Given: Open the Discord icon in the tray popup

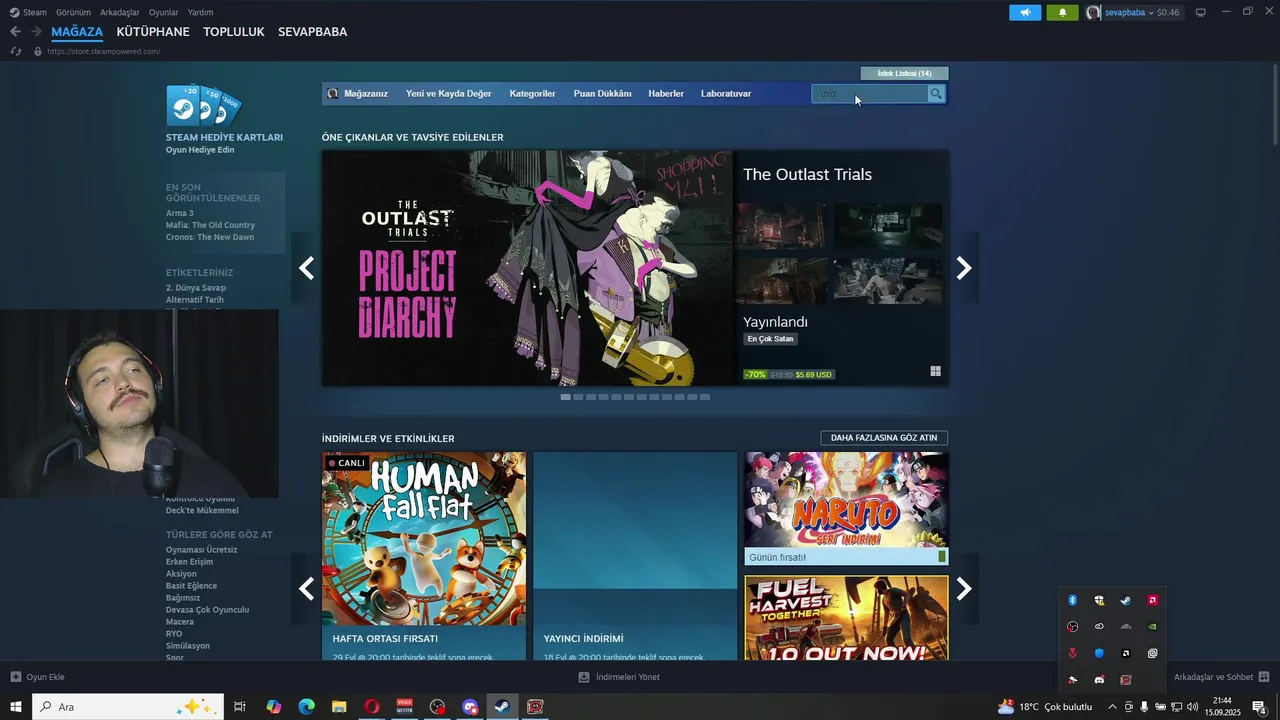Looking at the screenshot, I should pyautogui.click(x=1099, y=680).
